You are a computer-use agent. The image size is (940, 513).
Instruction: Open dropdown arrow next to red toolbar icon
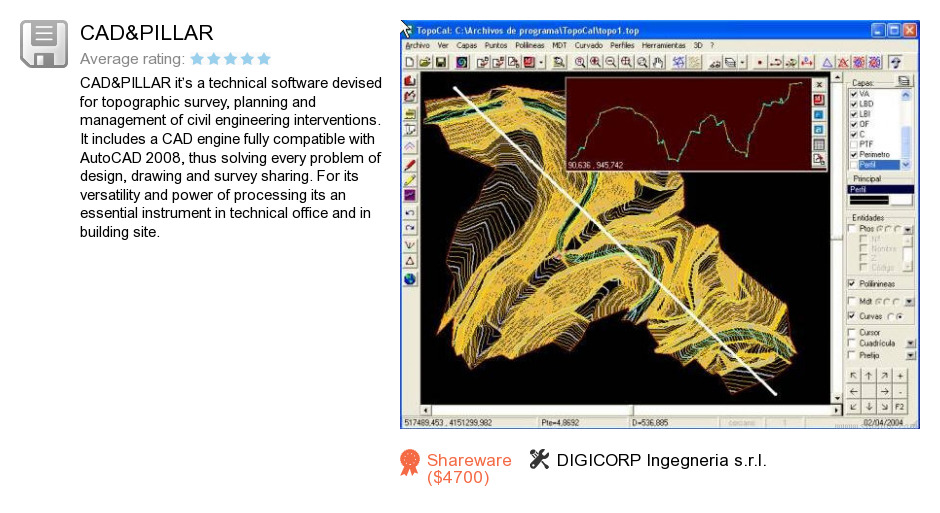coord(541,62)
